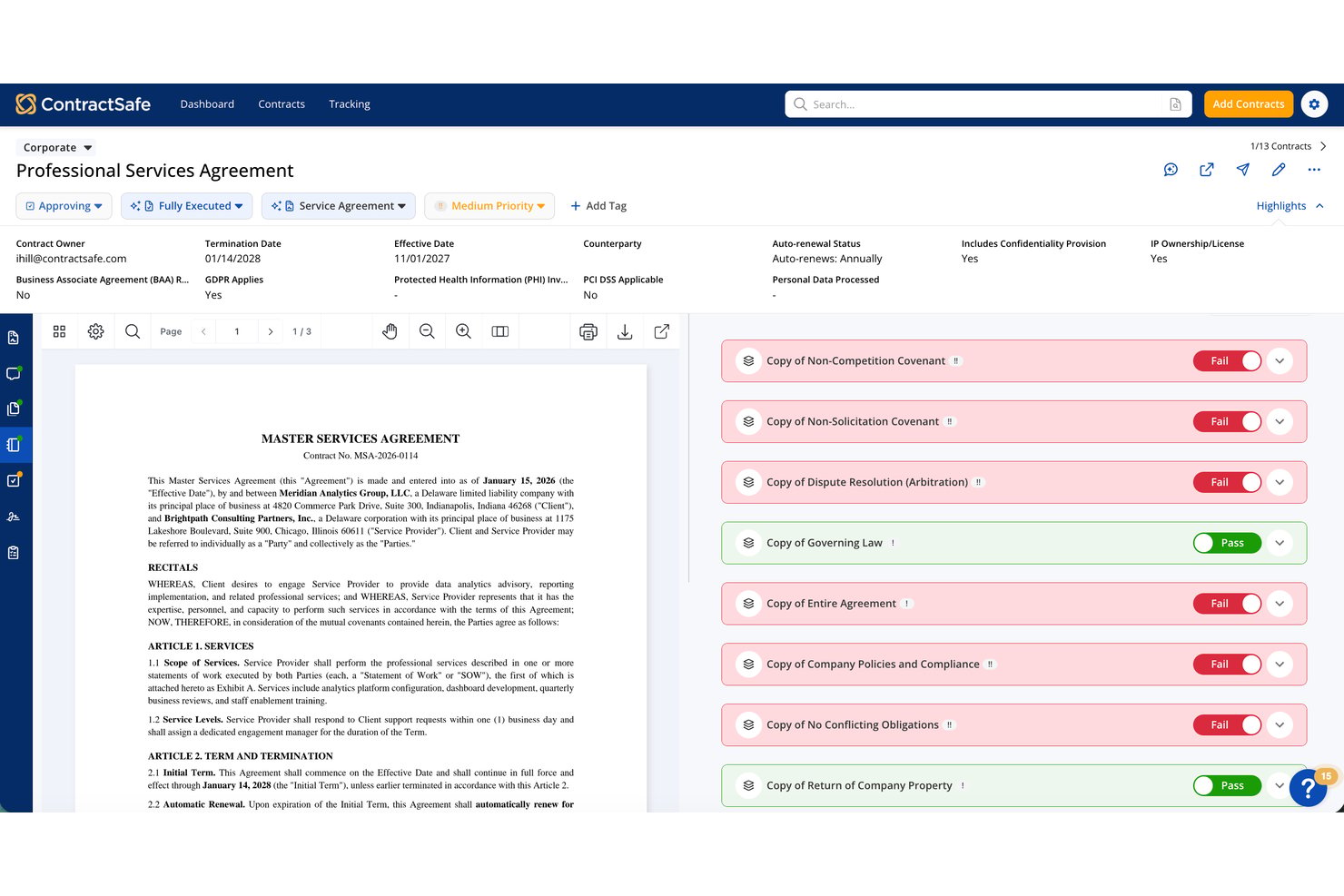This screenshot has height=896, width=1344.
Task: Open the Fully Executed dropdown
Action: pyautogui.click(x=187, y=206)
